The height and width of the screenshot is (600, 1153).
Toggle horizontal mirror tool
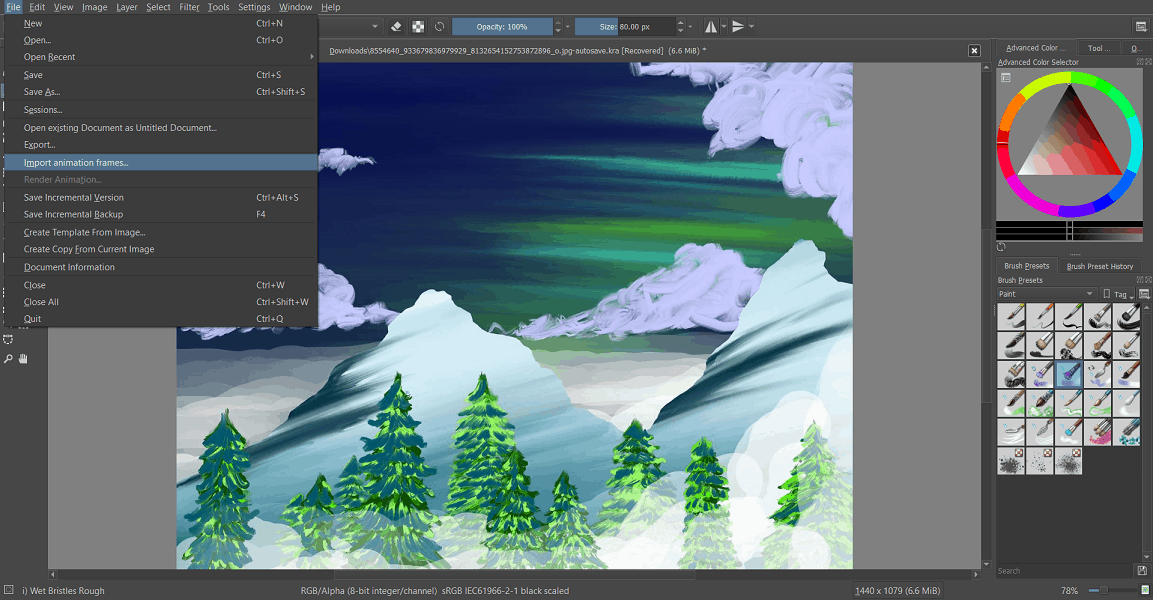click(710, 26)
